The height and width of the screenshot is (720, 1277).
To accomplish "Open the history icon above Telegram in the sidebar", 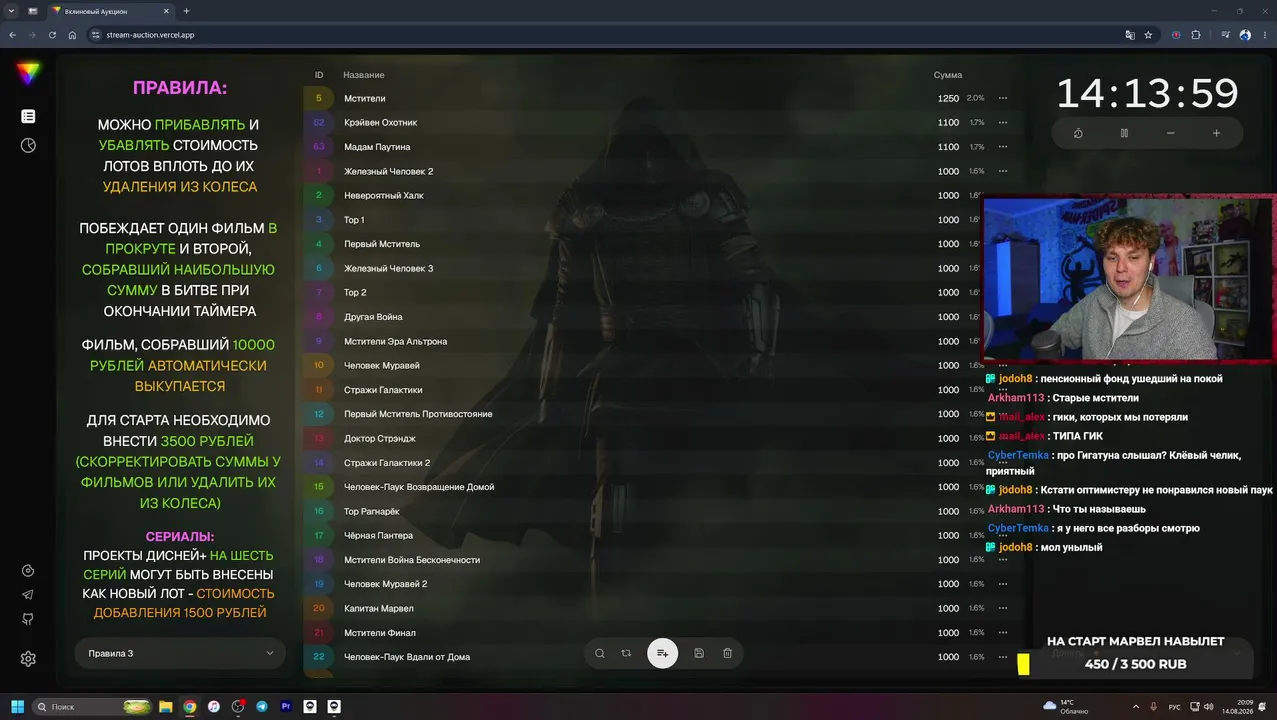I will point(28,571).
